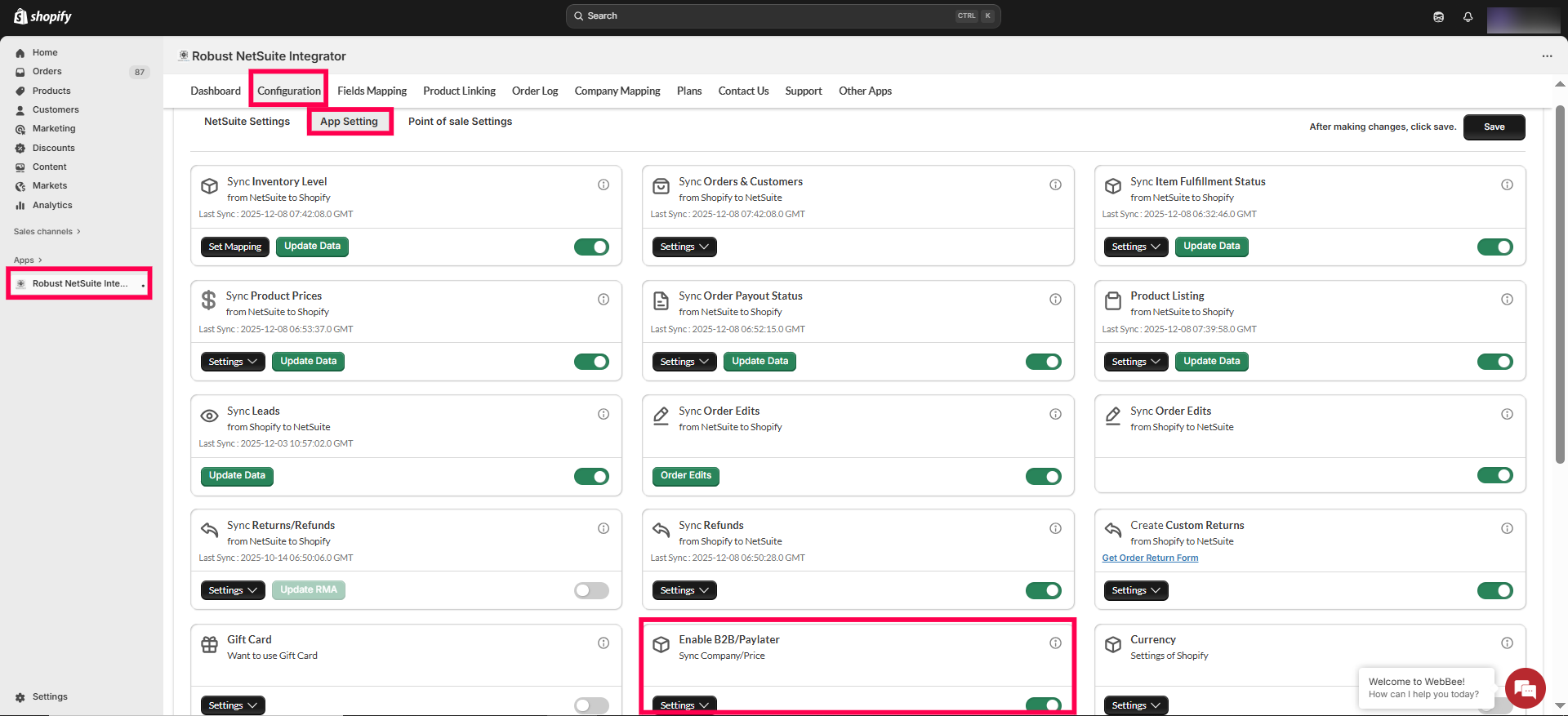Open the Get Order Return Form link
The image size is (1568, 716).
click(x=1150, y=558)
